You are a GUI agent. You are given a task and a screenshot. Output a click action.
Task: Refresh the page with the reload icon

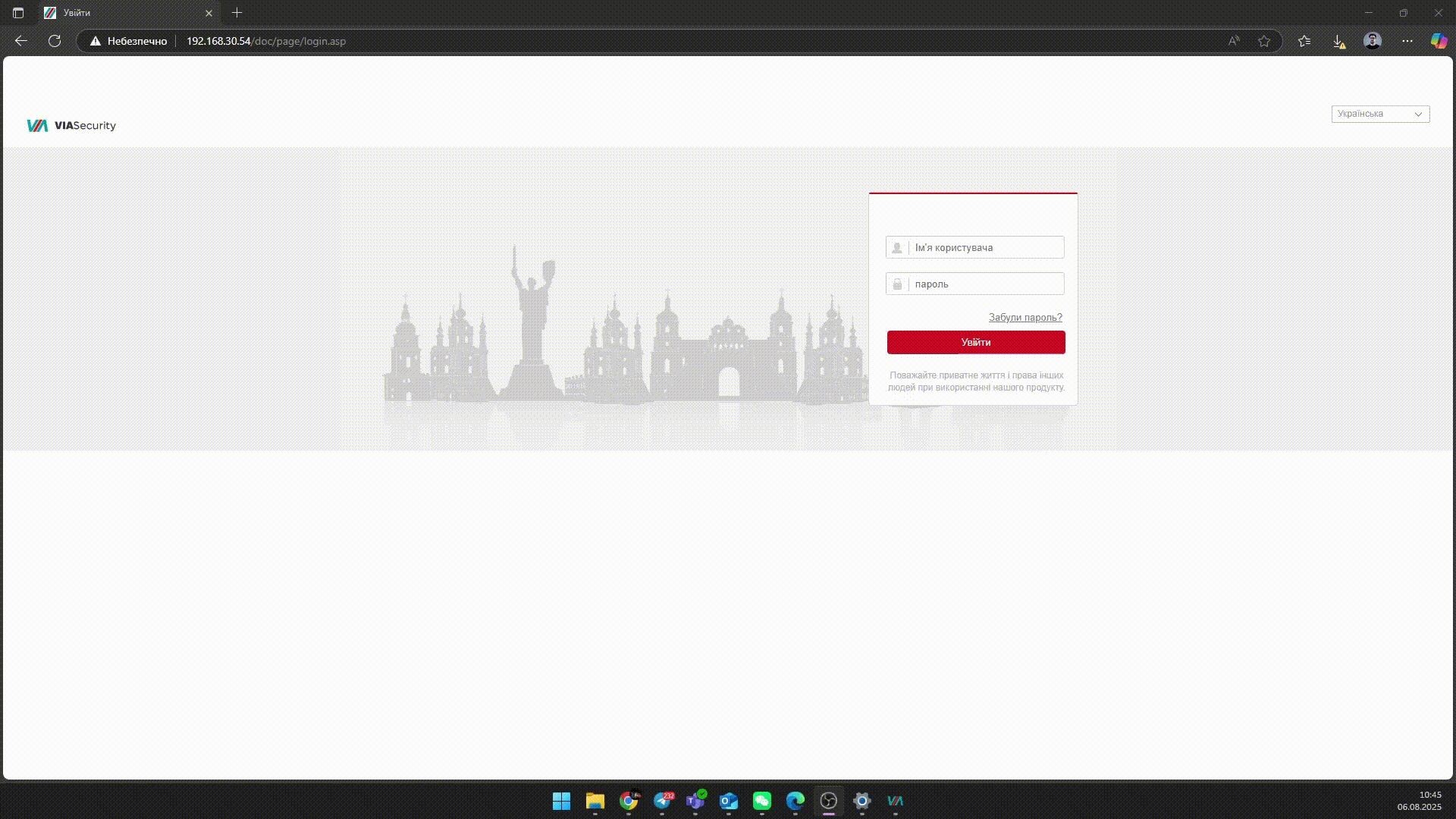pyautogui.click(x=55, y=41)
